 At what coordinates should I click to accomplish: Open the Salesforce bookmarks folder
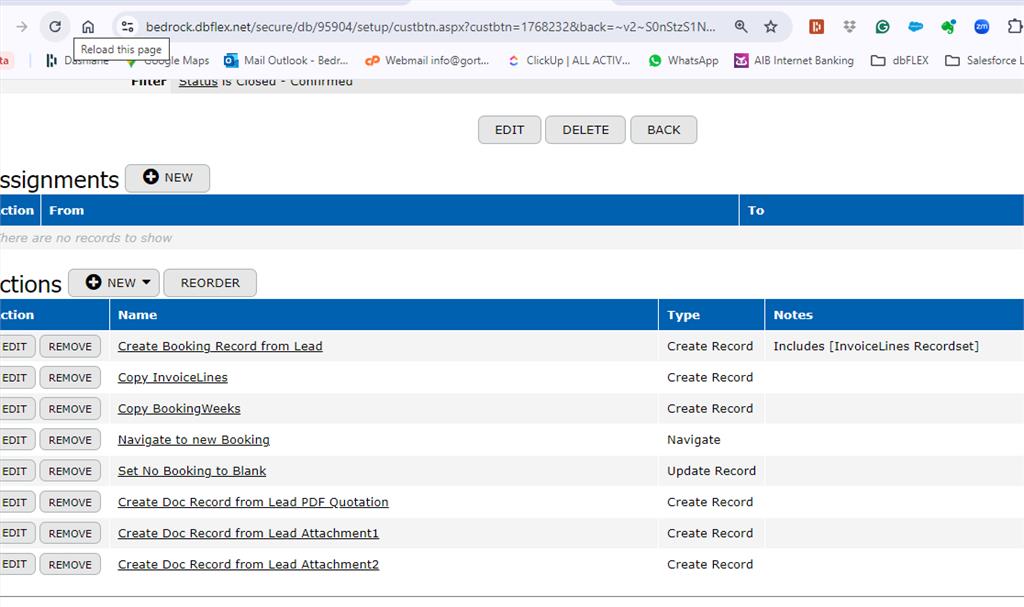coord(983,60)
